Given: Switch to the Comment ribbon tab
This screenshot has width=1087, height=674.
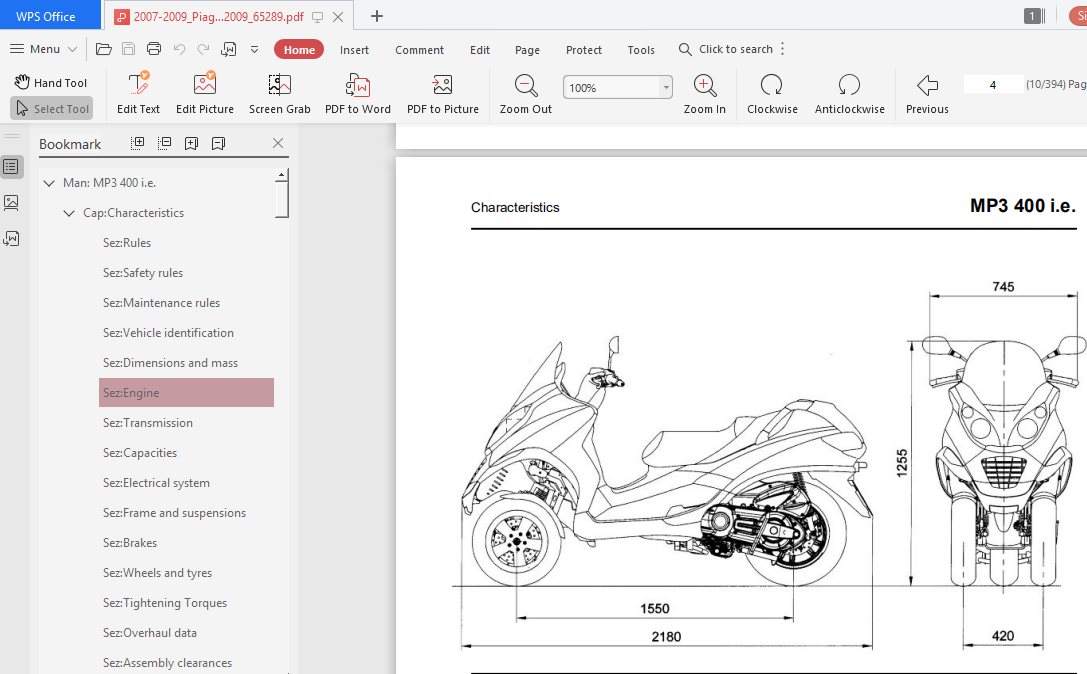Looking at the screenshot, I should click(419, 50).
